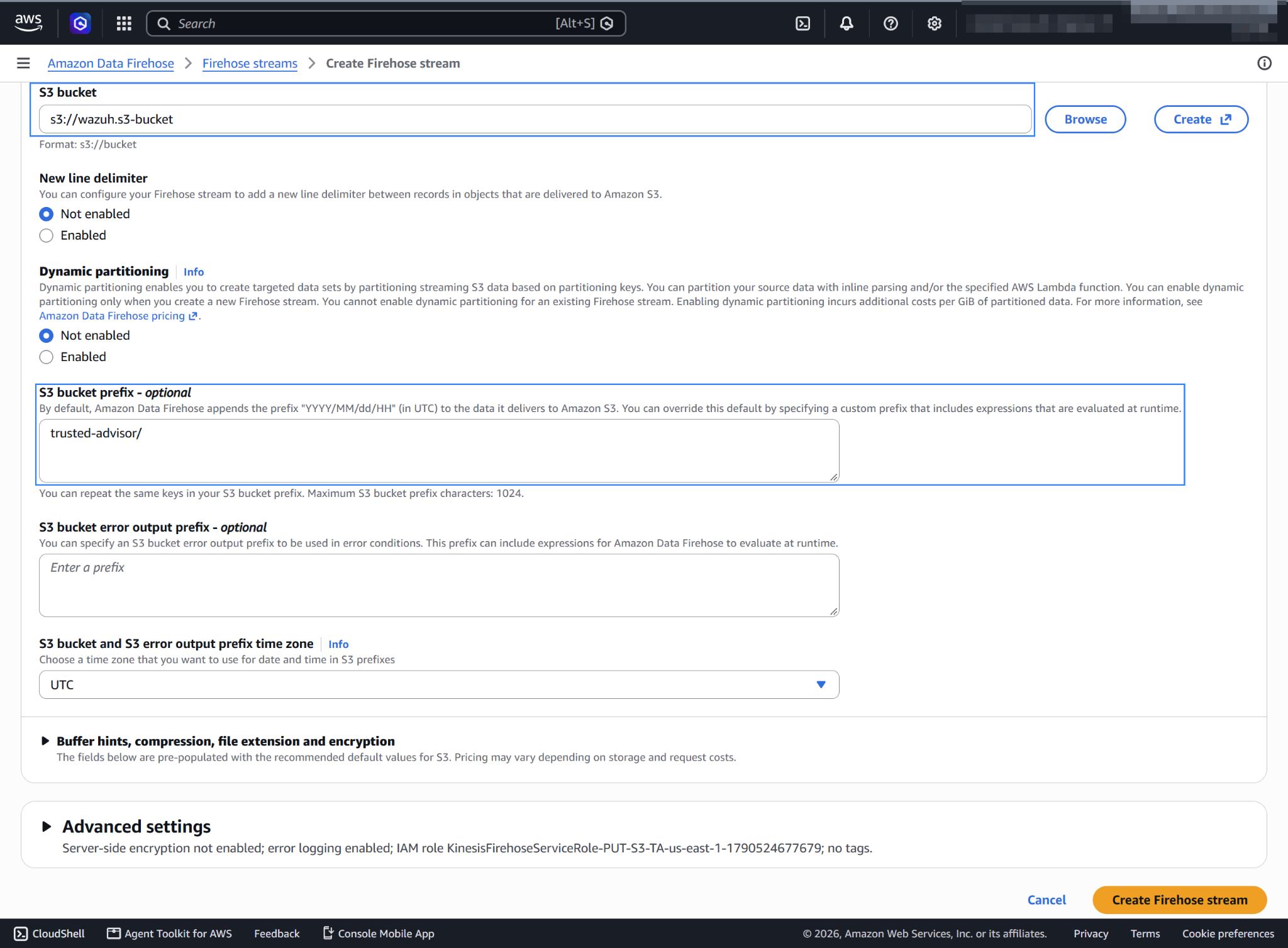Open the prefix time zone Info link
The image size is (1288, 948).
point(338,644)
